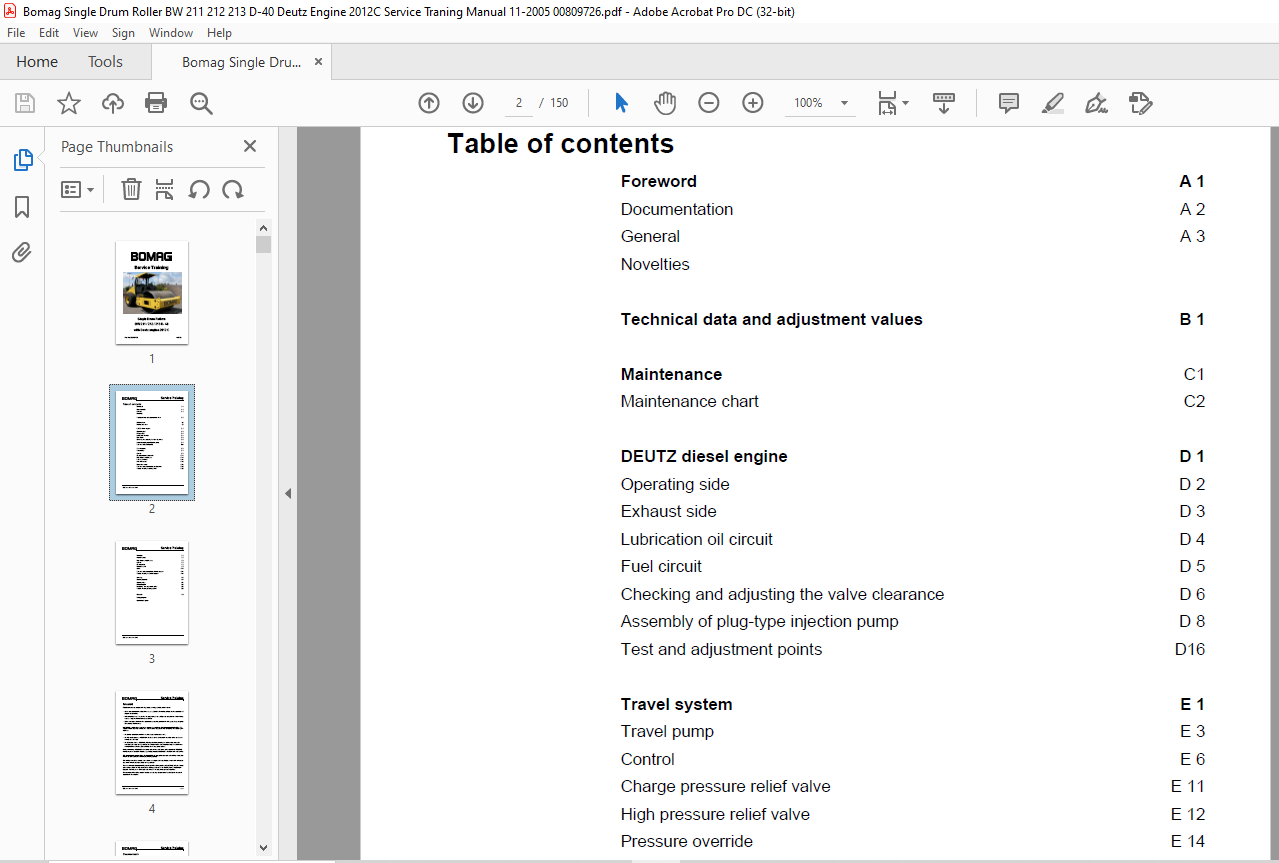
Task: Select the hand pan tool
Action: tap(665, 103)
